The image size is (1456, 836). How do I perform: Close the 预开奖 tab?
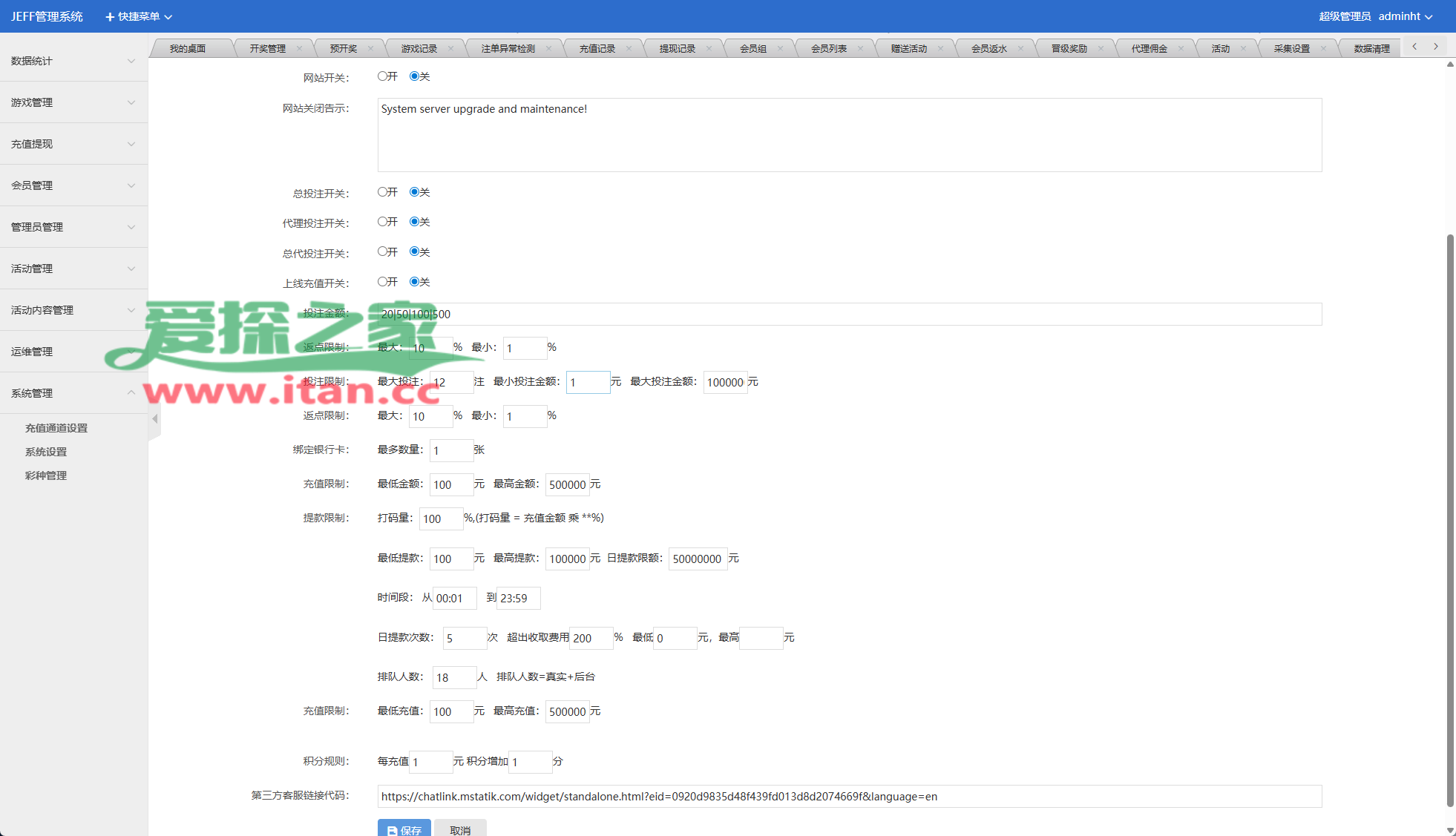[370, 48]
